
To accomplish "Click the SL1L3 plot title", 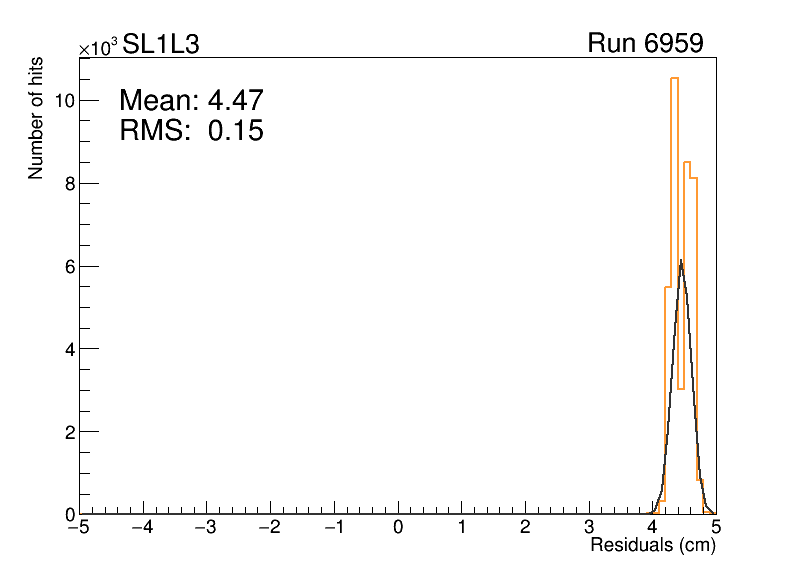I will click(167, 43).
